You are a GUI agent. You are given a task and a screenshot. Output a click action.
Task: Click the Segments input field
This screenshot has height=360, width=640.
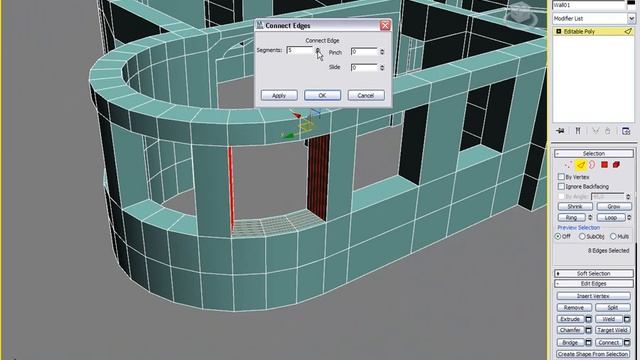point(300,50)
